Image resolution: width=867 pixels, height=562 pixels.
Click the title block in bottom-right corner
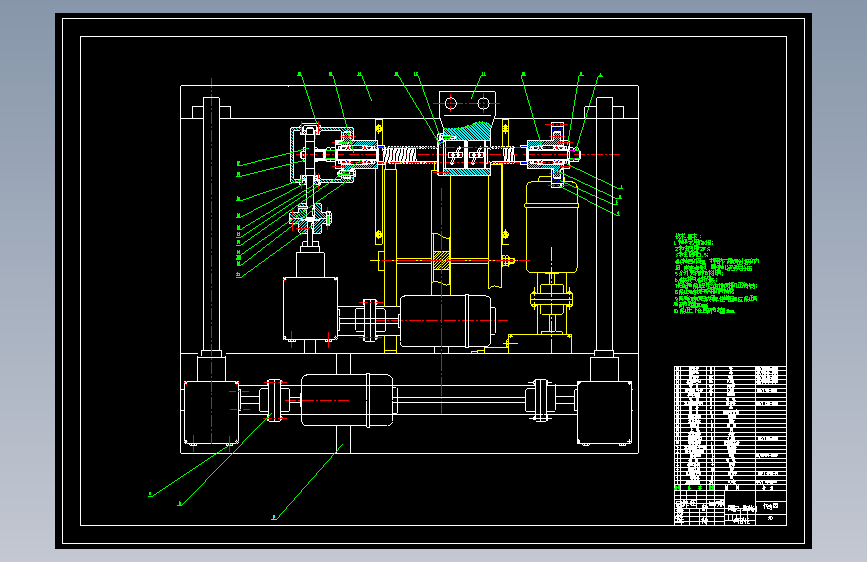730,508
